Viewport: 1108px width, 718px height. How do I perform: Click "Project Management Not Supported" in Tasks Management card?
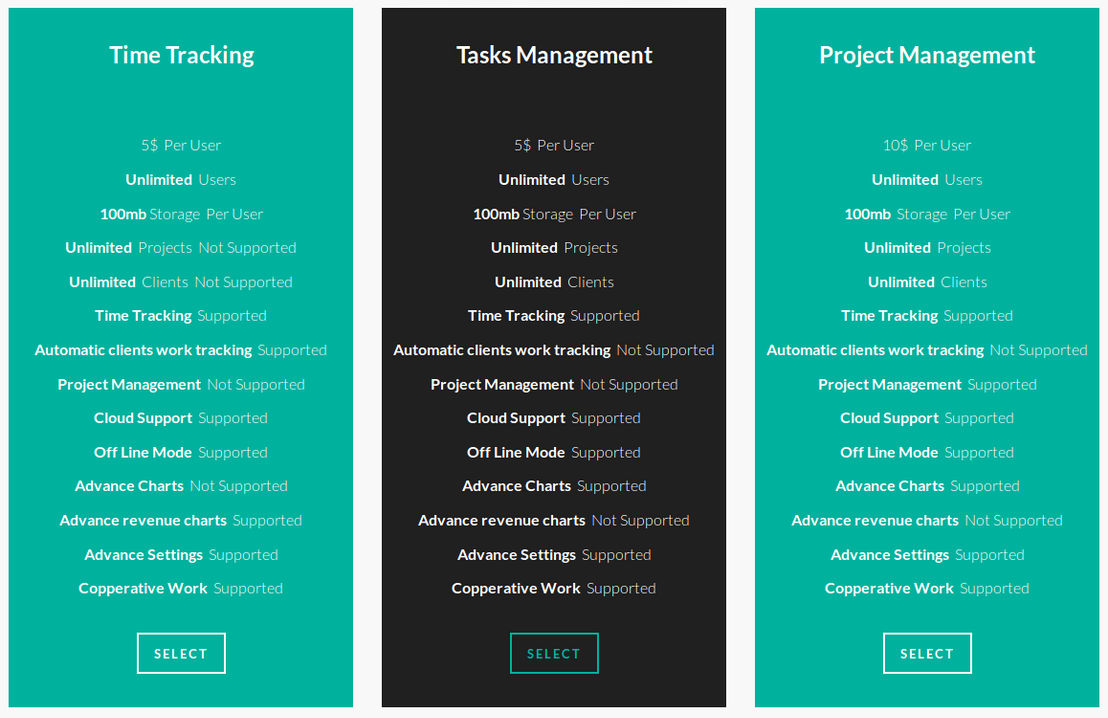click(554, 384)
